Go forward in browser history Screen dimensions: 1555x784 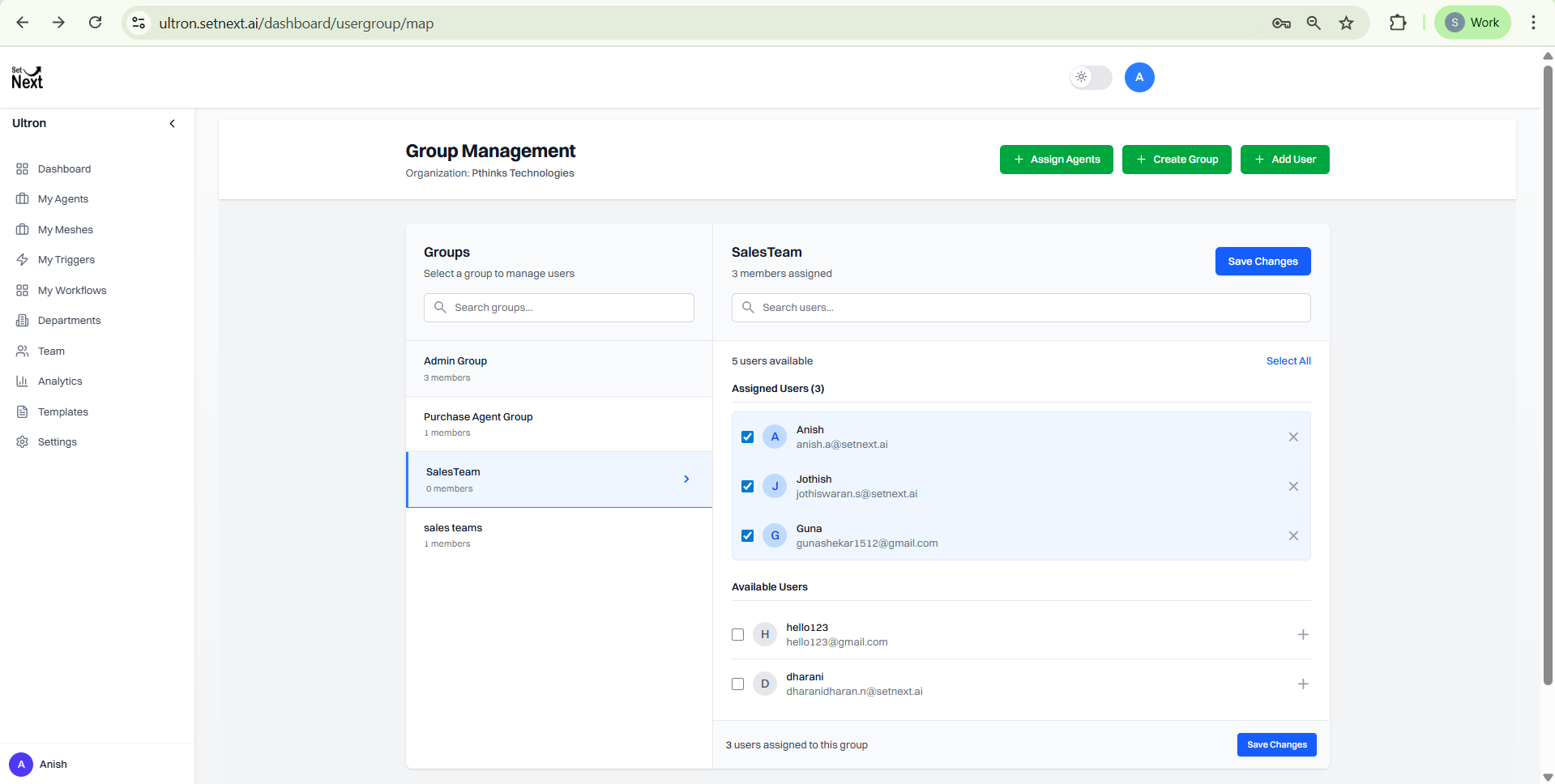click(58, 23)
